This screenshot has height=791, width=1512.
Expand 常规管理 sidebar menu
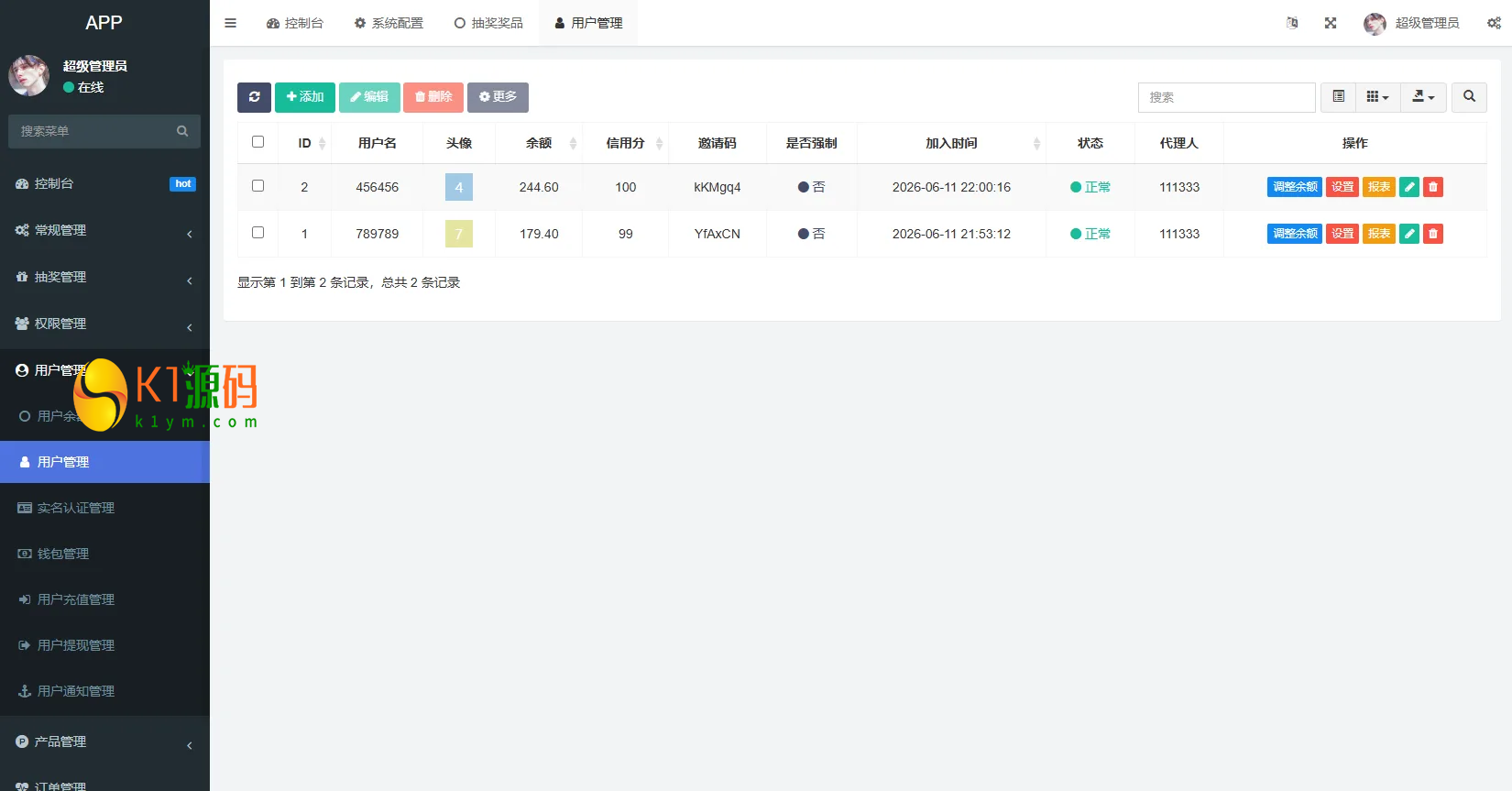point(104,230)
